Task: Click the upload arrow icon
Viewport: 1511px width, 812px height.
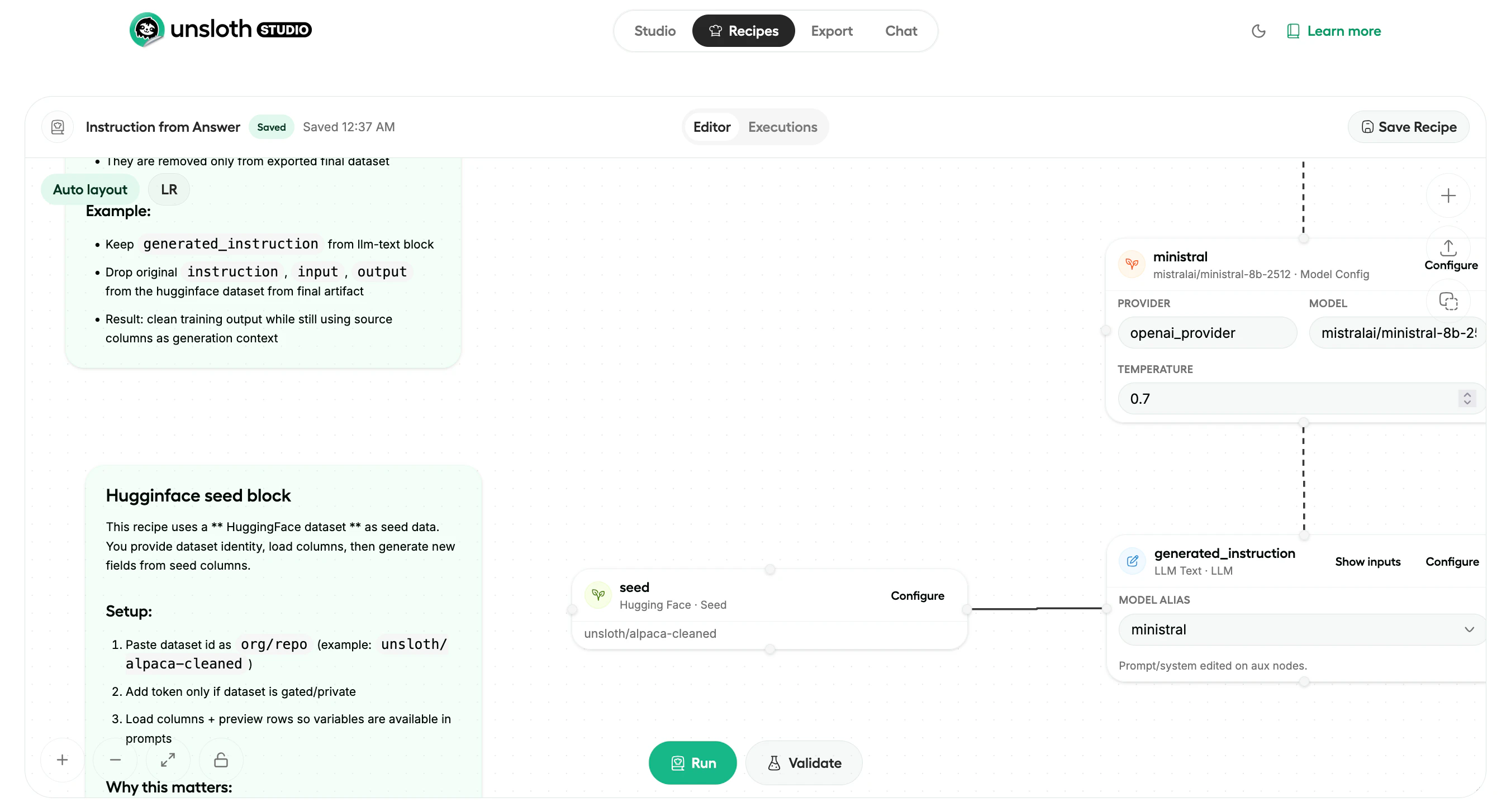Action: (x=1448, y=248)
